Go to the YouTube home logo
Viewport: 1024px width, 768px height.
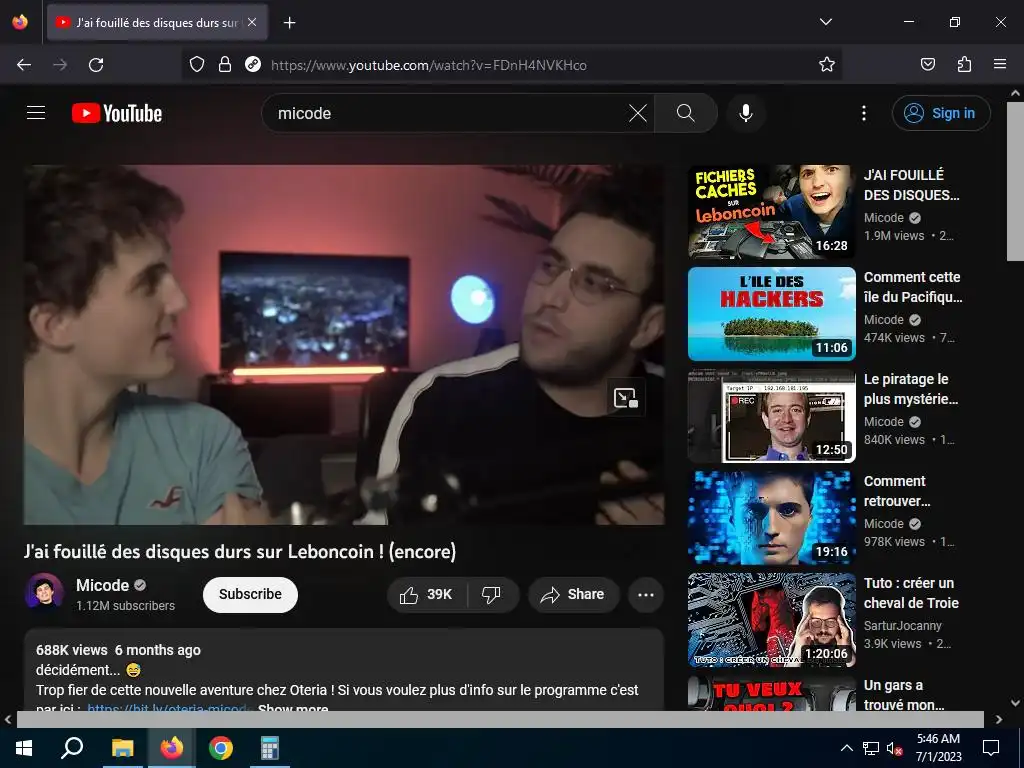pos(117,113)
